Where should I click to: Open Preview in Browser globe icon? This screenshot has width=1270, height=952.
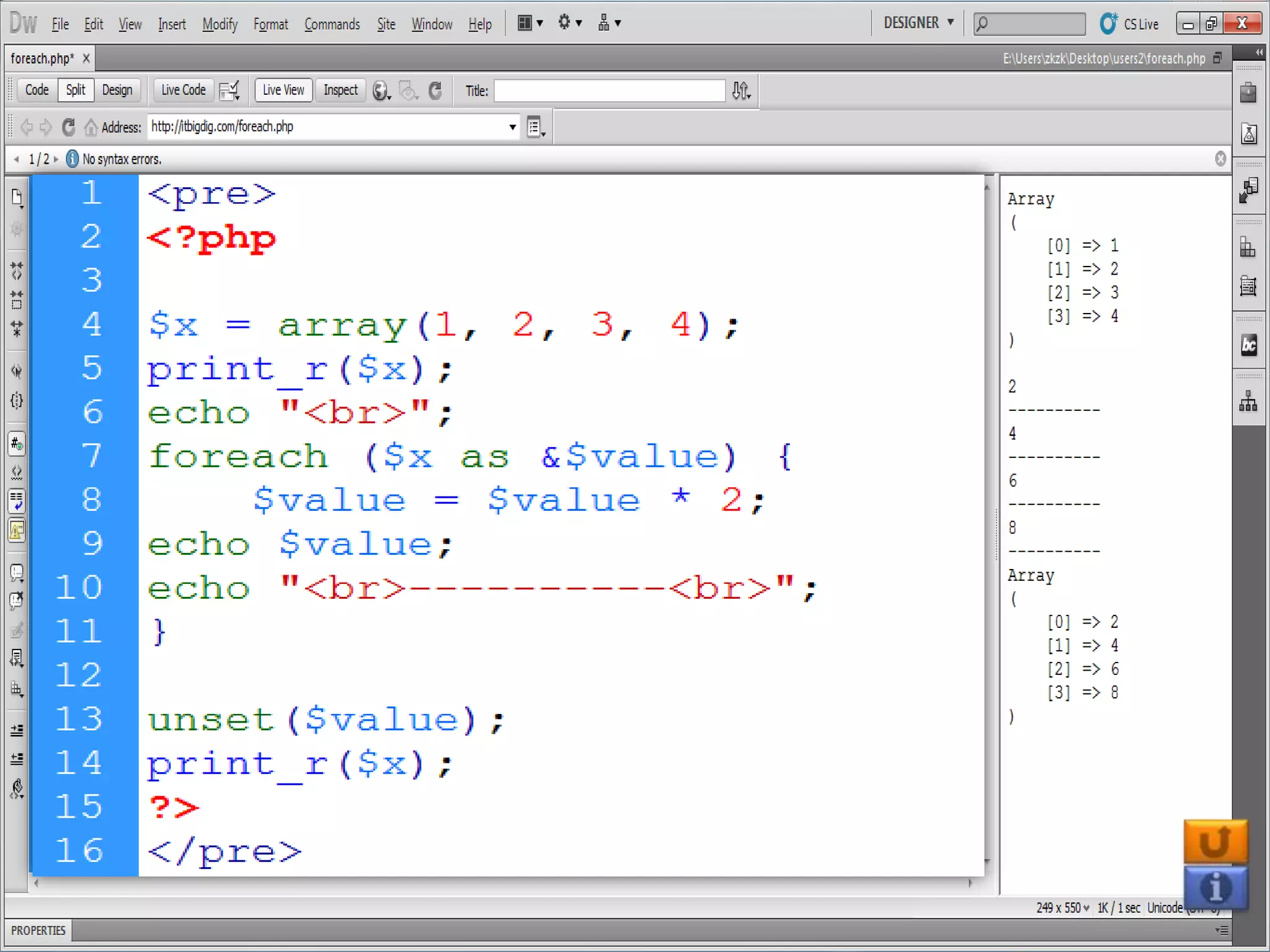coord(380,91)
